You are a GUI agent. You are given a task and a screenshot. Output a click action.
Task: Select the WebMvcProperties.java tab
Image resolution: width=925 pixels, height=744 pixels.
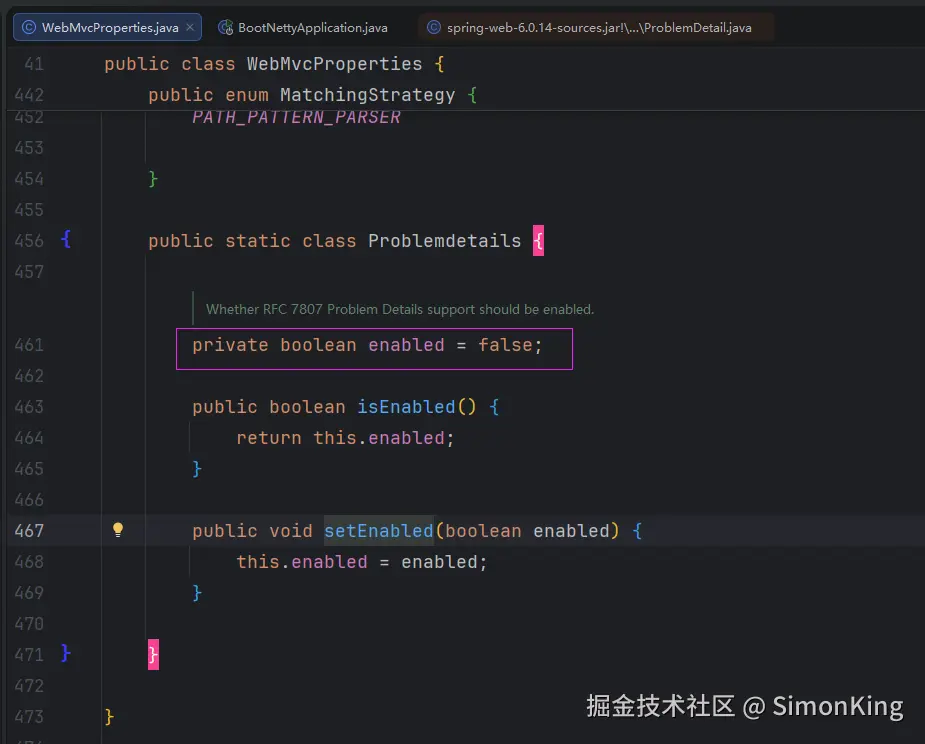pos(107,27)
